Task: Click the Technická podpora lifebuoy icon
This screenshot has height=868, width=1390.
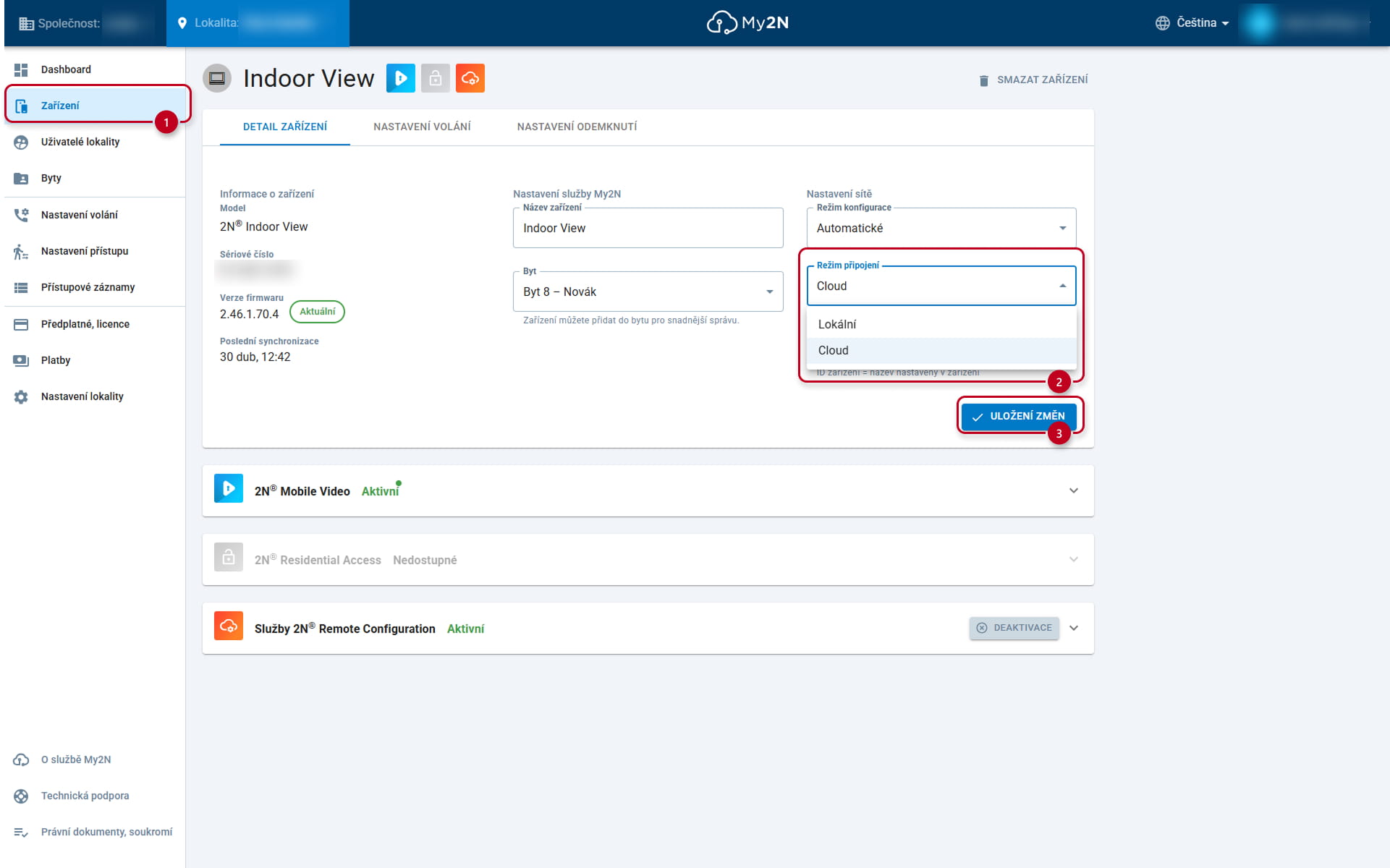Action: [x=21, y=796]
